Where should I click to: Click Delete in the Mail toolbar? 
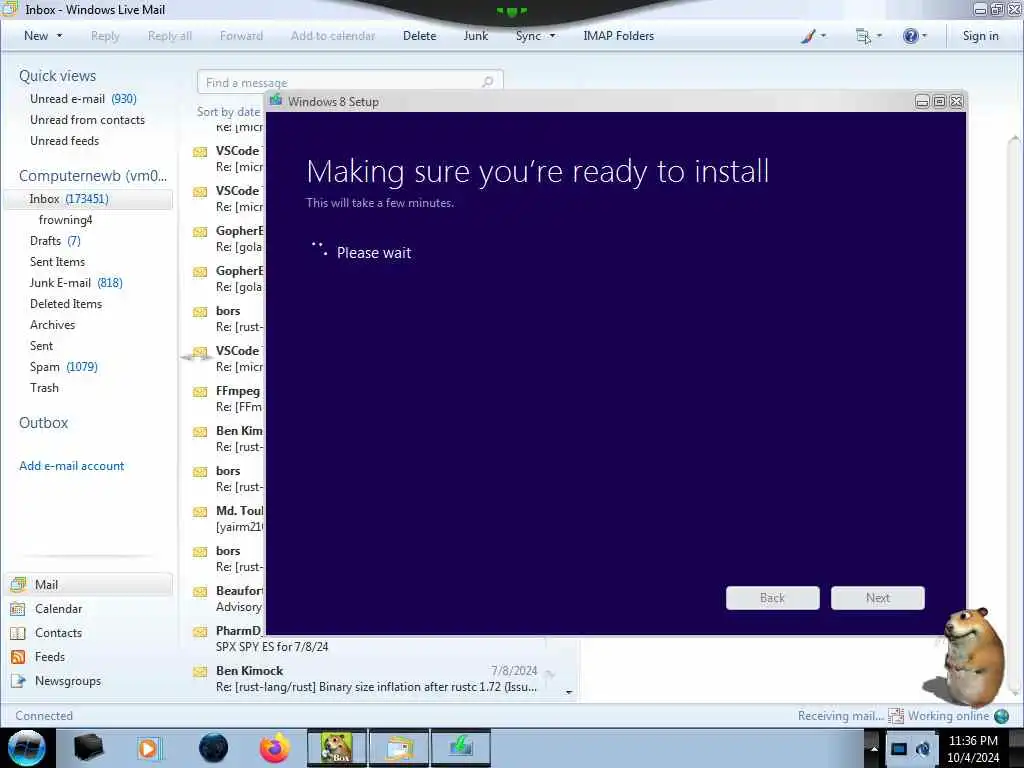pos(419,36)
